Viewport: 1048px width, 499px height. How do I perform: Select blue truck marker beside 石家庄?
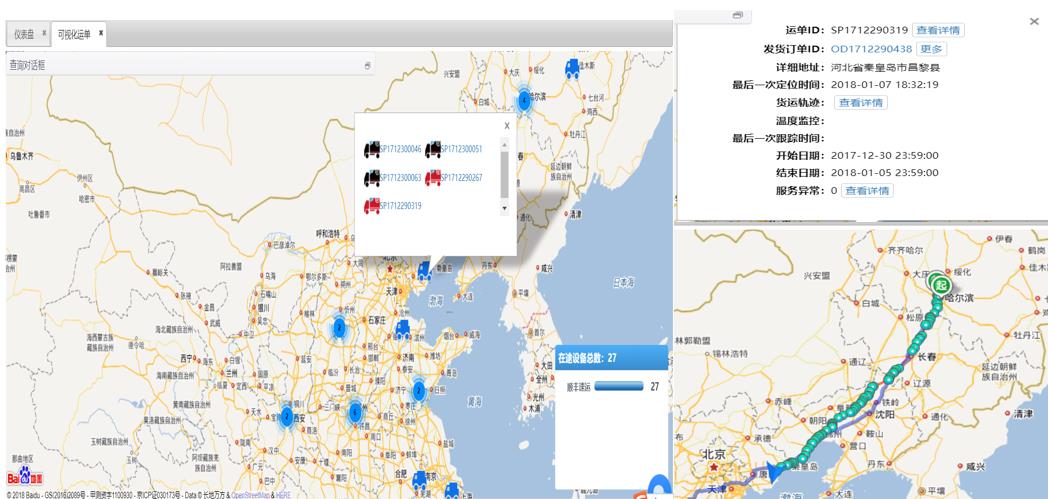pos(402,328)
